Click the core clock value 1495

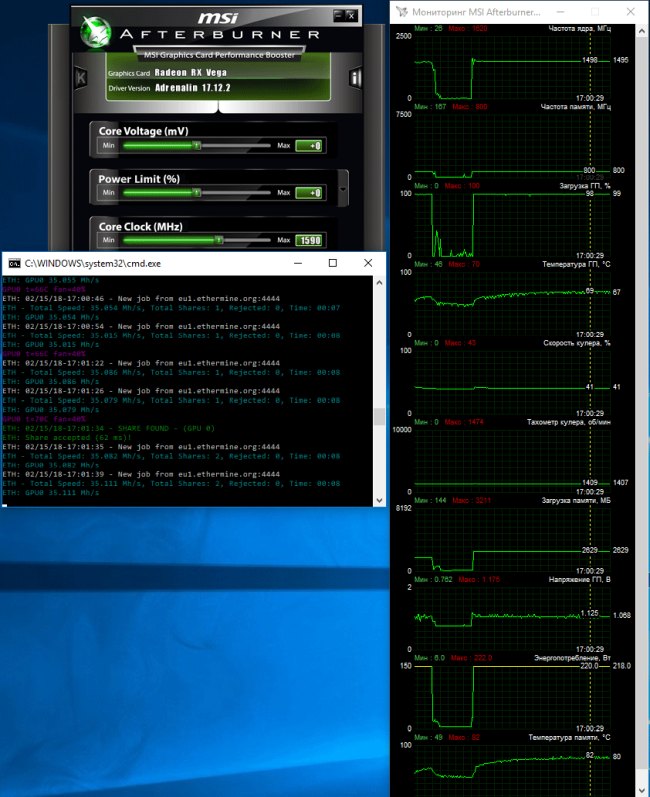[621, 60]
